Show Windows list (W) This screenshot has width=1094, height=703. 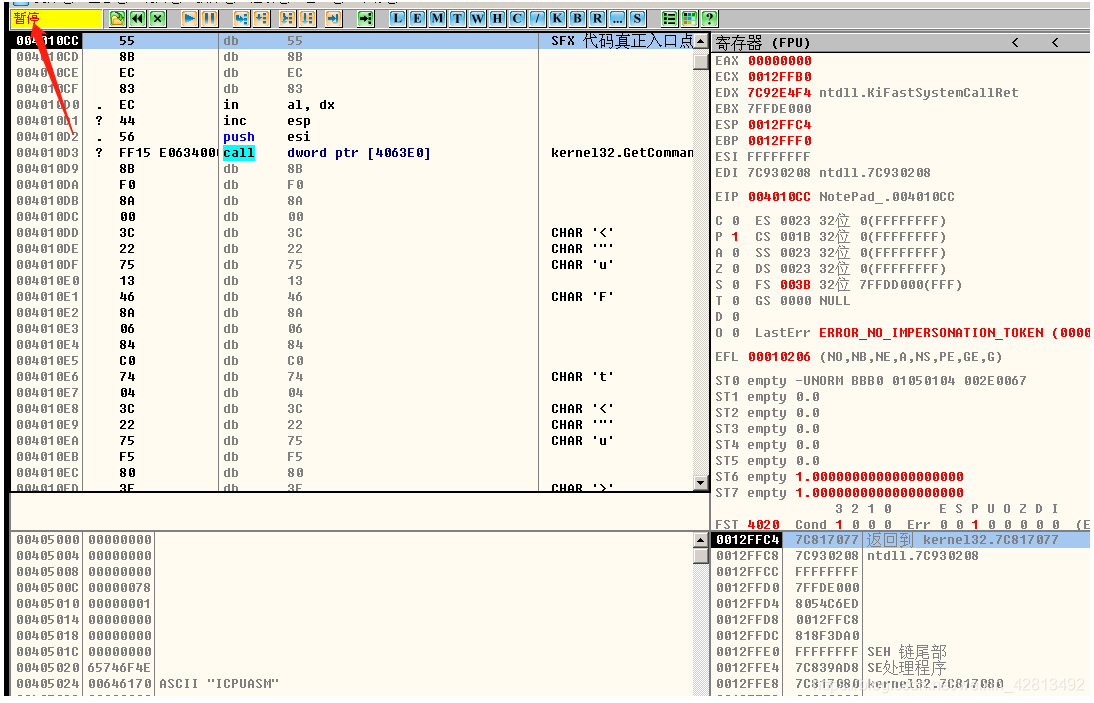click(x=477, y=19)
